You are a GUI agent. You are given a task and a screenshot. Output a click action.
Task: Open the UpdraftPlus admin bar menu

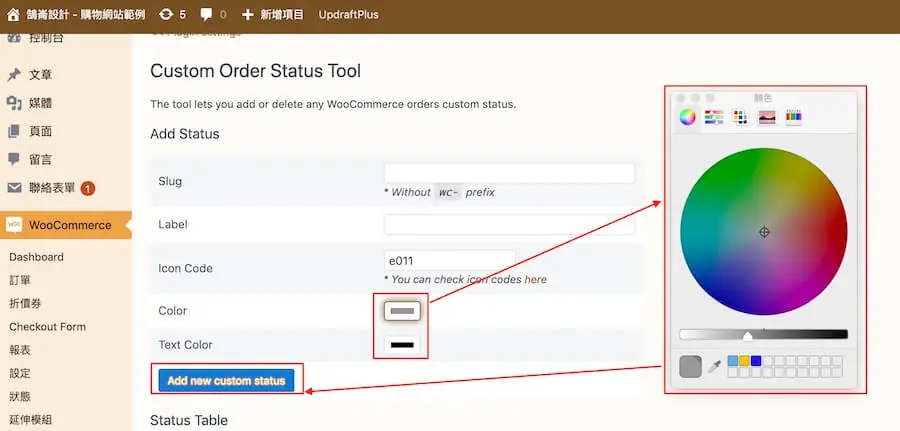348,14
